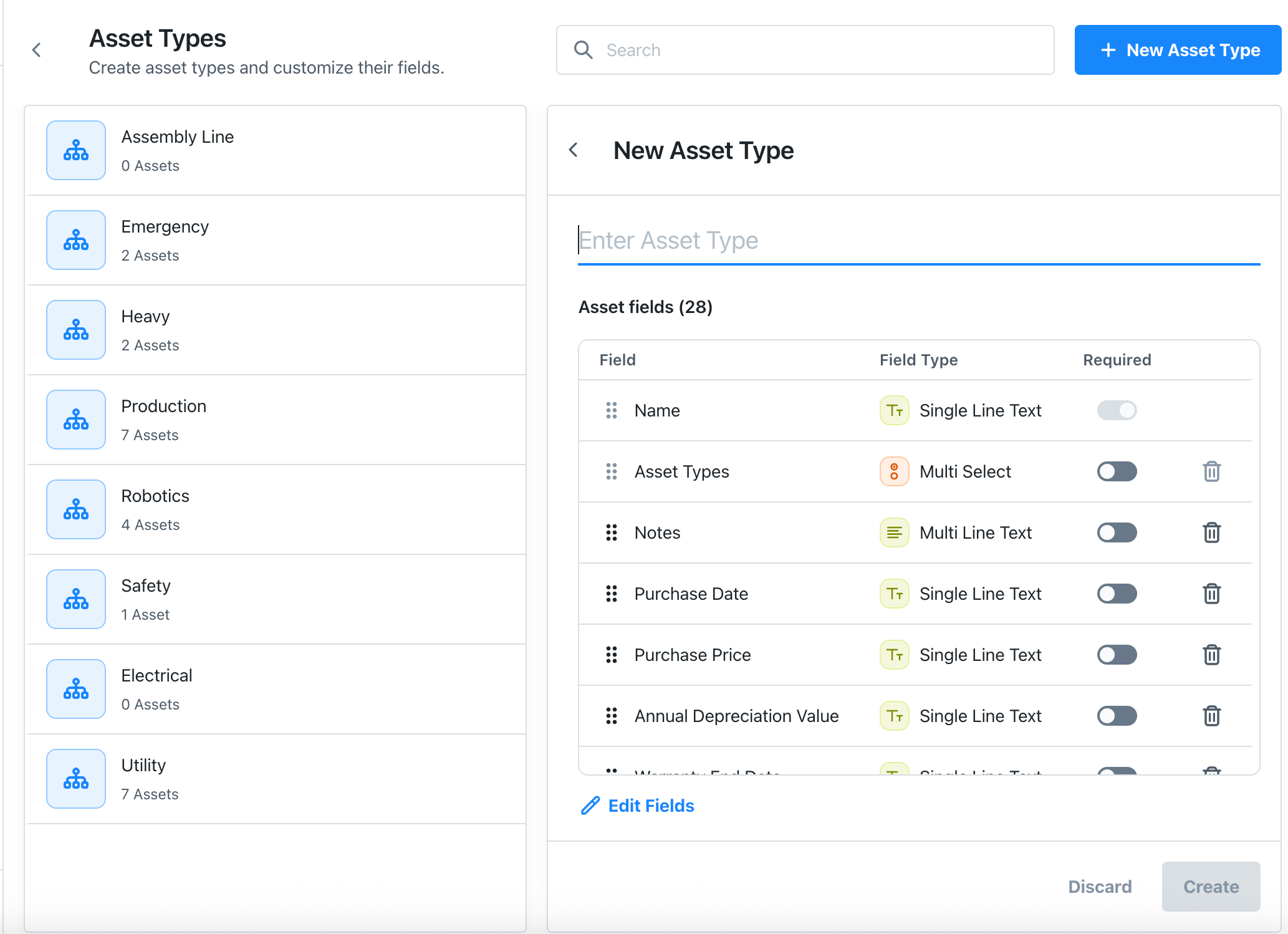Delete the Asset Types field
The width and height of the screenshot is (1288, 934).
1211,471
